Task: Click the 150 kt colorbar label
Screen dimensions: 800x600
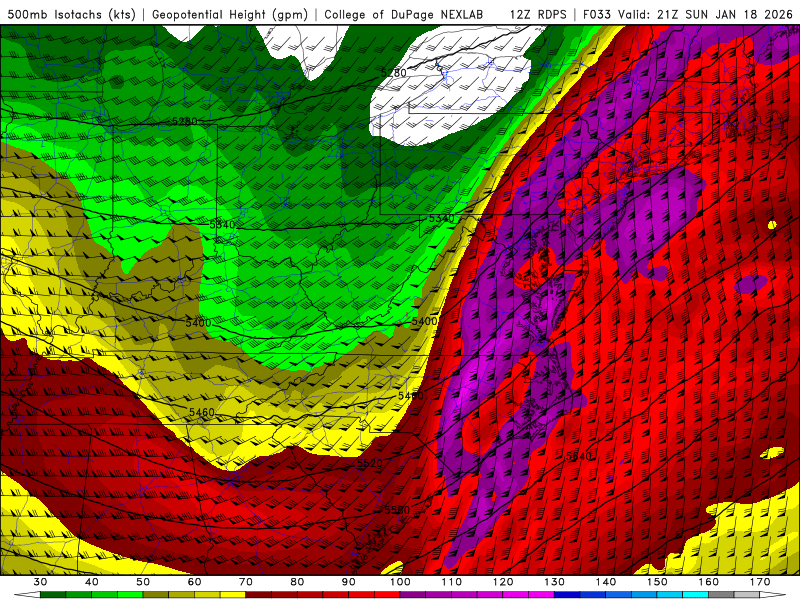Action: click(657, 582)
